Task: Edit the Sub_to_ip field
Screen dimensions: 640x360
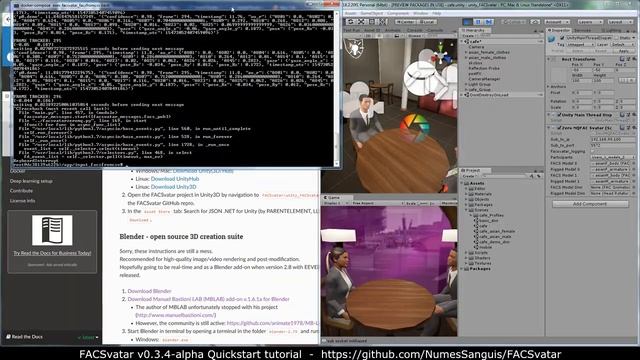Action: pyautogui.click(x=612, y=139)
